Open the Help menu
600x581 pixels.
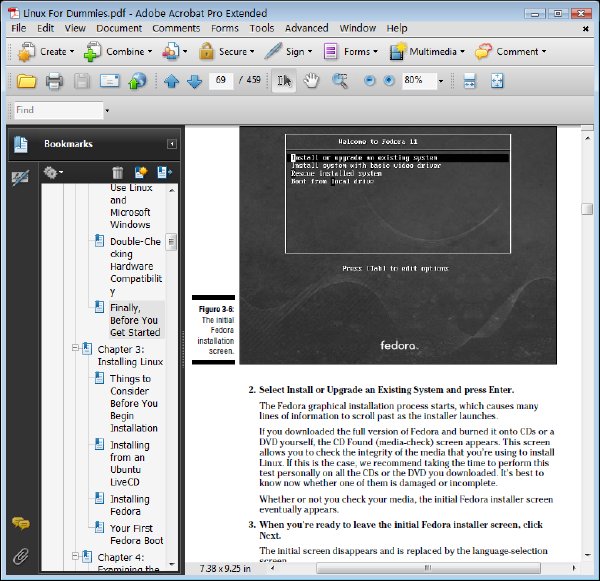point(397,28)
